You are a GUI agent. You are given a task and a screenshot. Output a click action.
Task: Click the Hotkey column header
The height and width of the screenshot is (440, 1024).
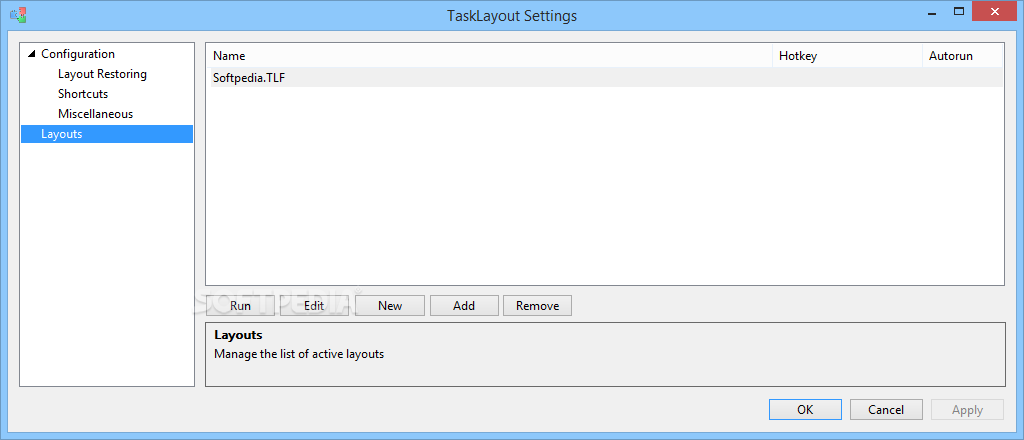pyautogui.click(x=847, y=55)
